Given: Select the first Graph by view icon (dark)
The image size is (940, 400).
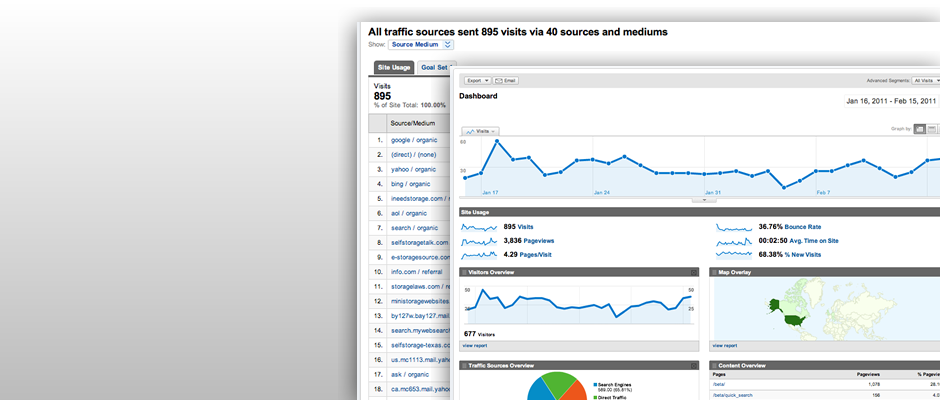Looking at the screenshot, I should [x=919, y=129].
